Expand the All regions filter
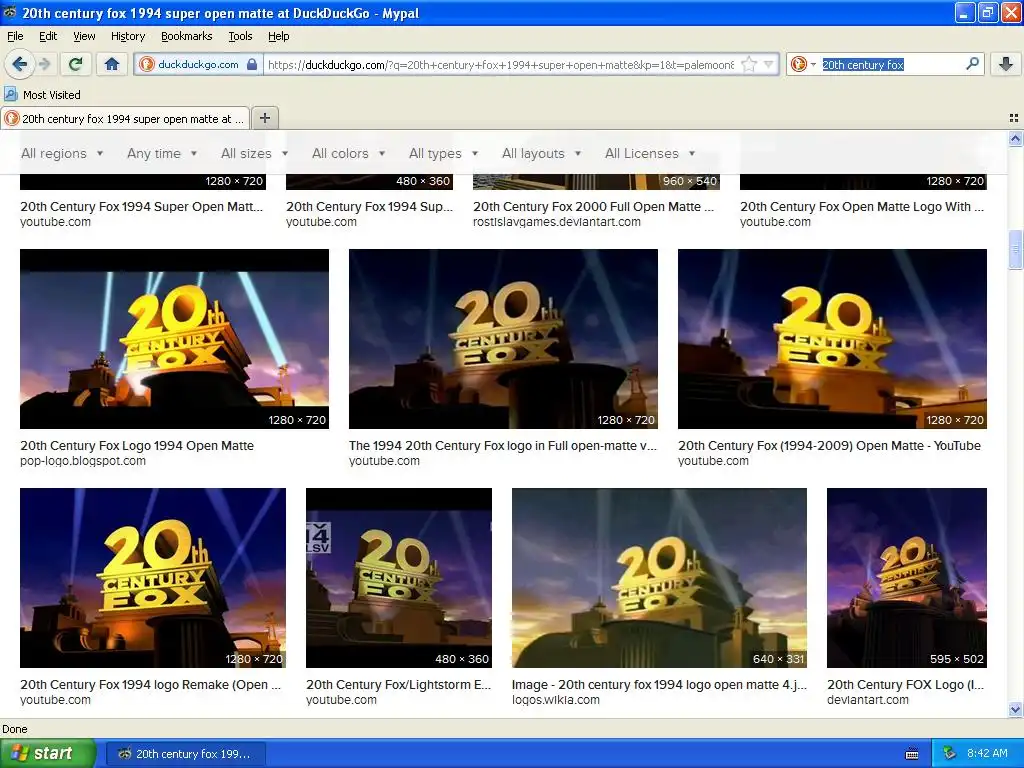The width and height of the screenshot is (1024, 768). tap(62, 153)
